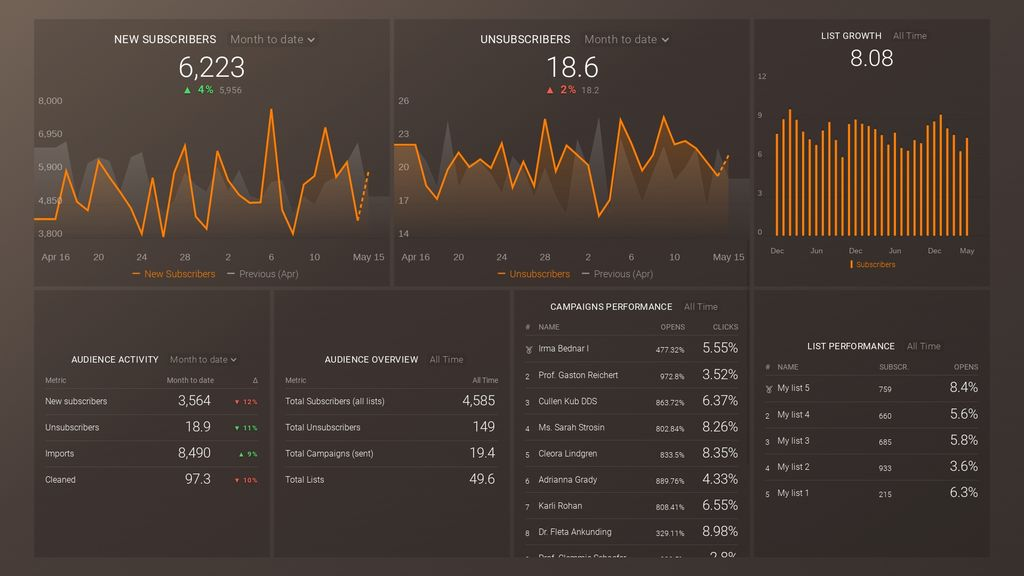Click green down arrow in Unsubscribers activity row
The image size is (1024, 576).
(x=236, y=428)
